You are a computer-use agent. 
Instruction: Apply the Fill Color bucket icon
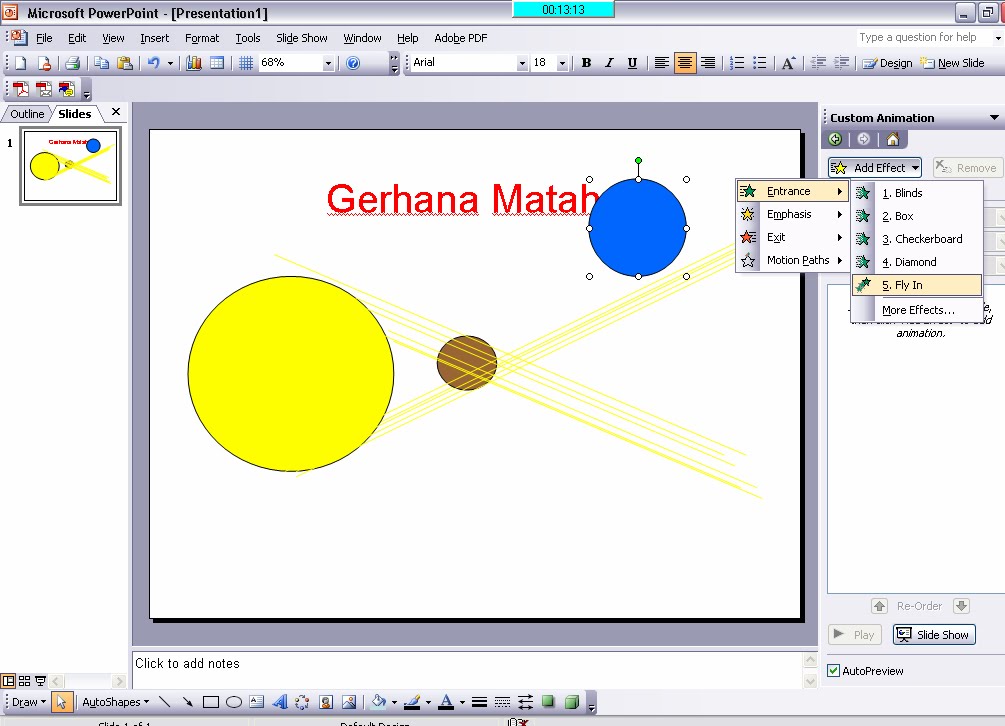pos(380,702)
